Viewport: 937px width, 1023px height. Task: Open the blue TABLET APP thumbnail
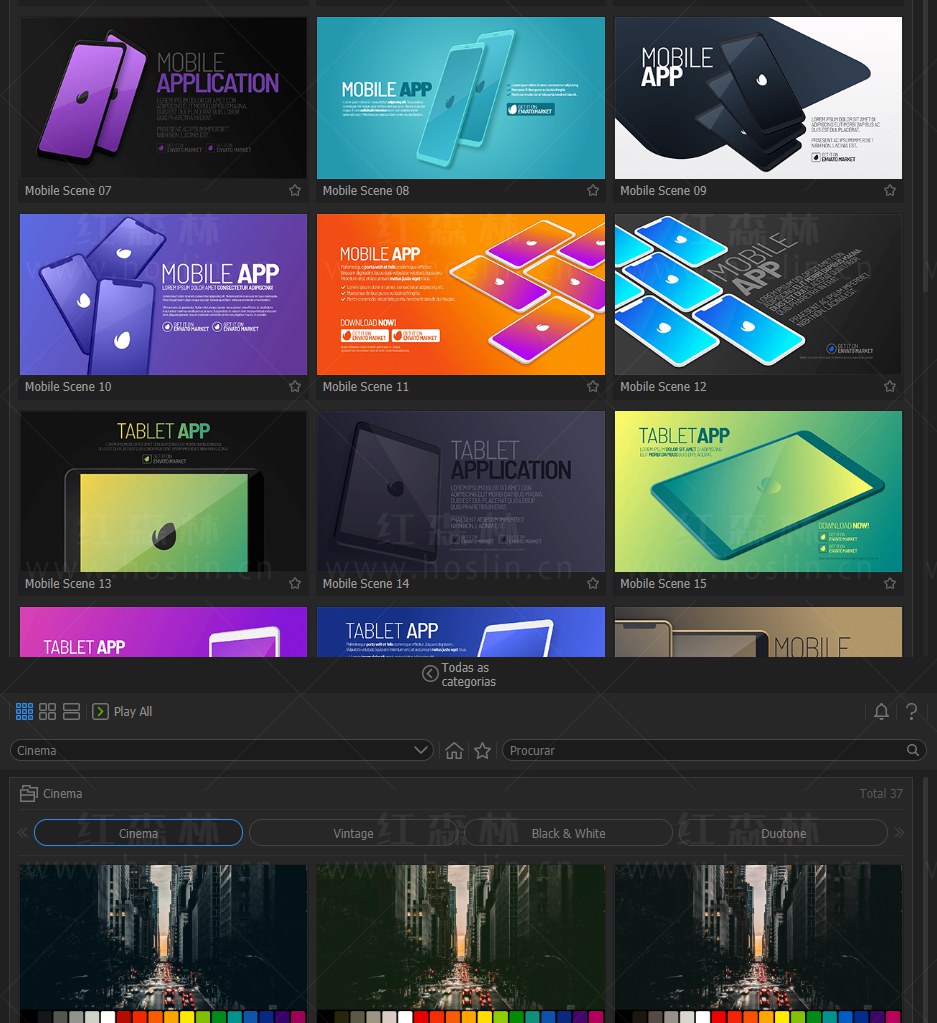(461, 632)
